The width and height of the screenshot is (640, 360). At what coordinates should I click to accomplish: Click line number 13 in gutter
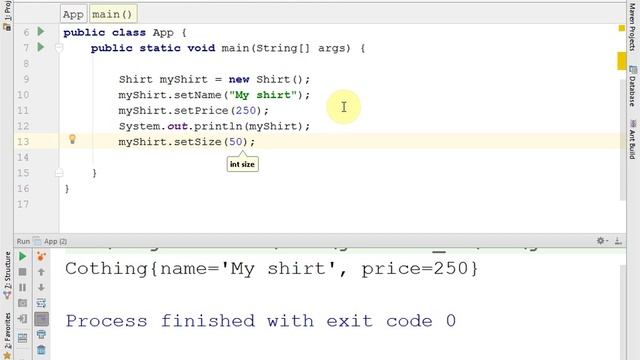(23, 142)
